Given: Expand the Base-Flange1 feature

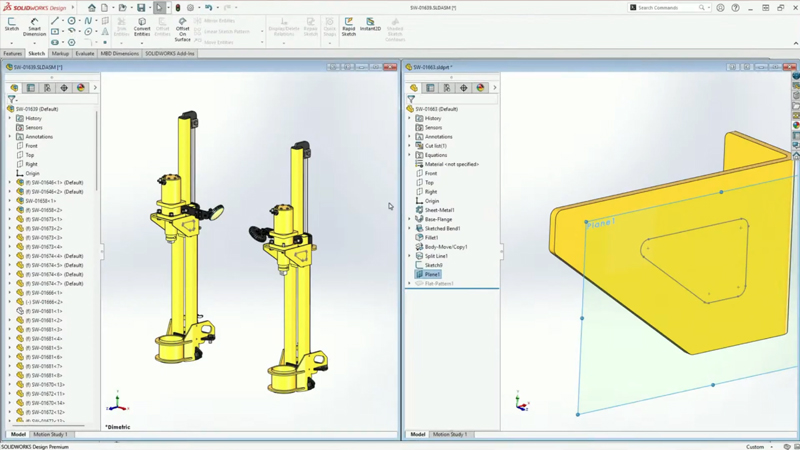Looking at the screenshot, I should [410, 219].
